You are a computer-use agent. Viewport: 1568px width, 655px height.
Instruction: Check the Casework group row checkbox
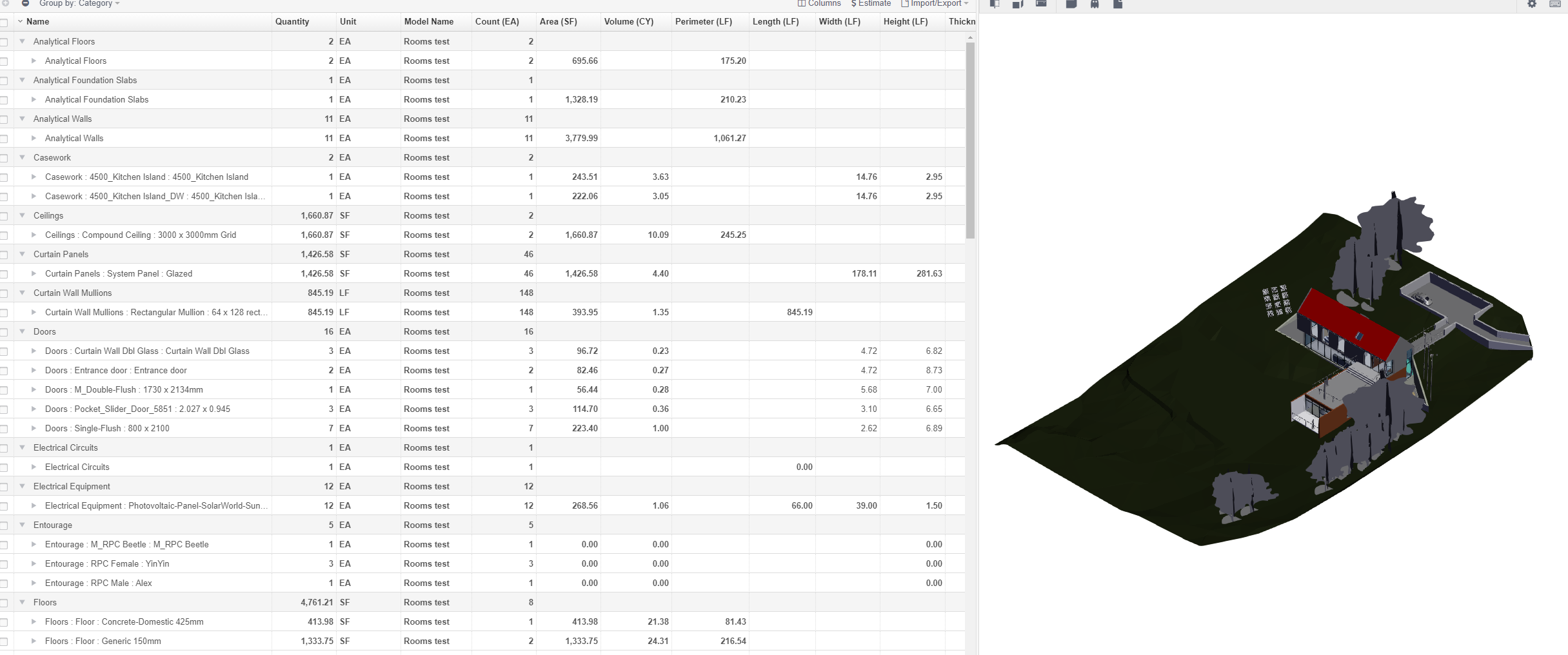click(4, 158)
